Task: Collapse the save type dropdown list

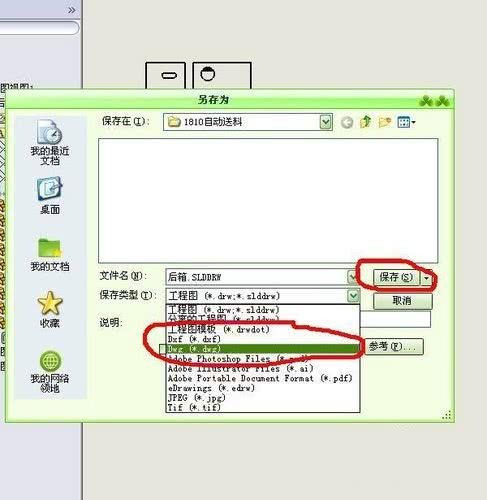Action: point(353,295)
